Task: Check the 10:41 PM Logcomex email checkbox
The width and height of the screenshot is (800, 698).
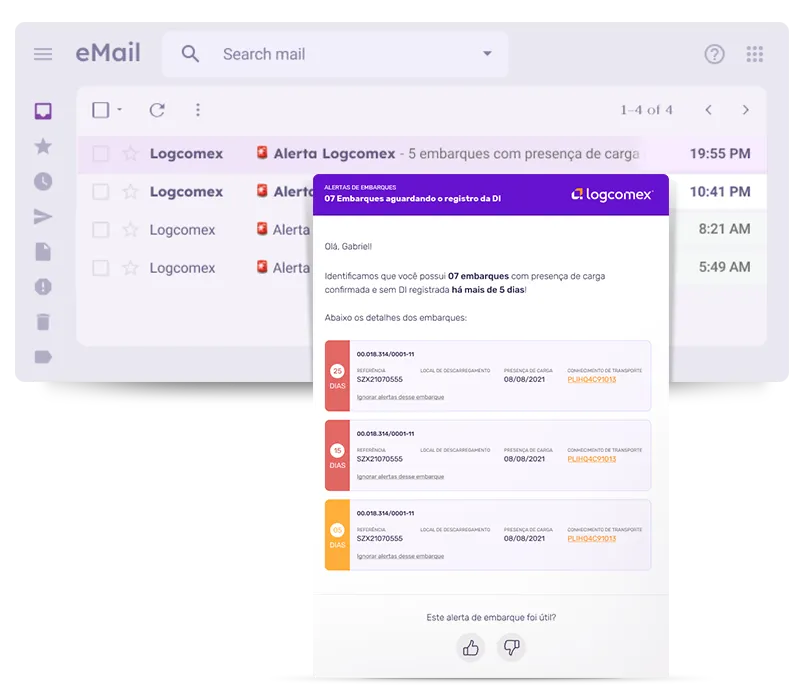Action: tap(101, 192)
